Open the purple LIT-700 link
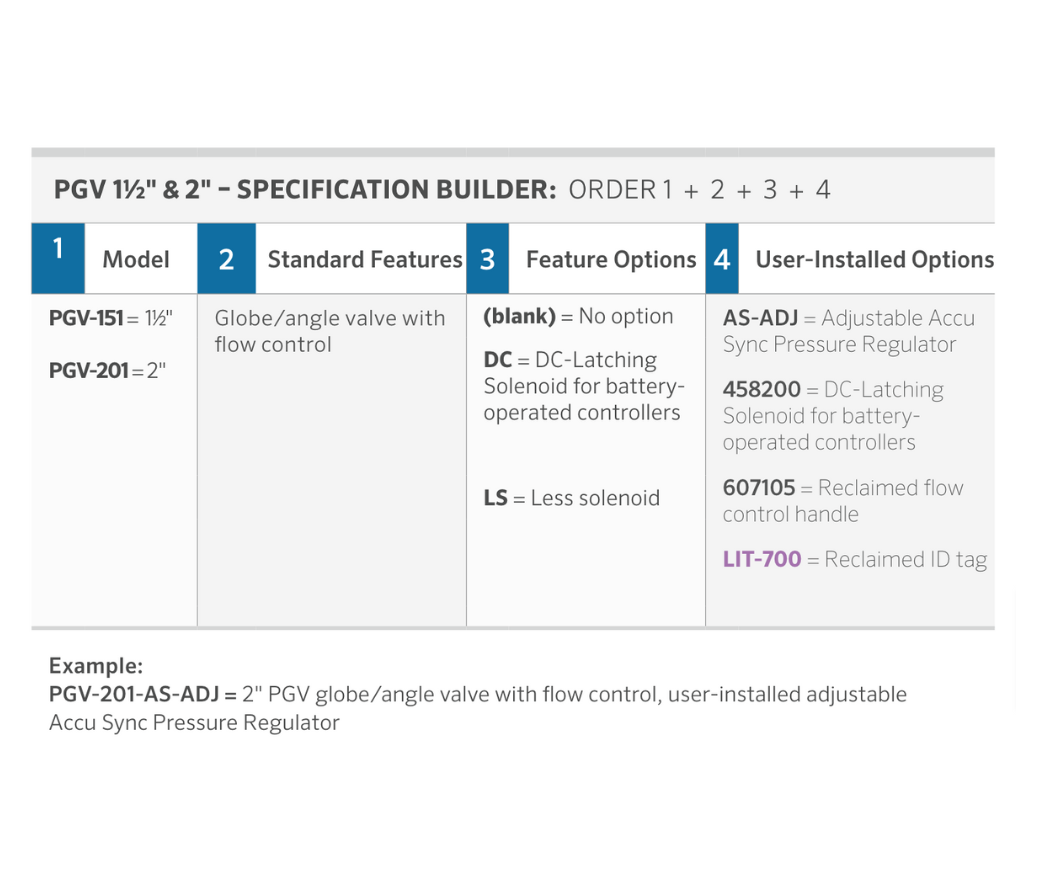This screenshot has width=1040, height=880. click(x=762, y=560)
